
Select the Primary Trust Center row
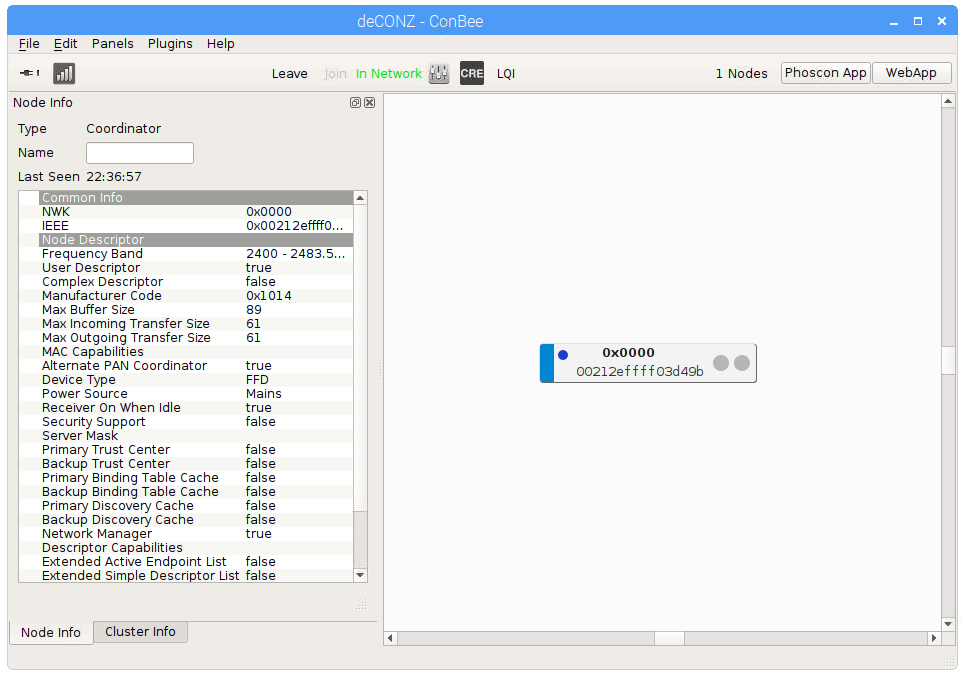(x=186, y=449)
